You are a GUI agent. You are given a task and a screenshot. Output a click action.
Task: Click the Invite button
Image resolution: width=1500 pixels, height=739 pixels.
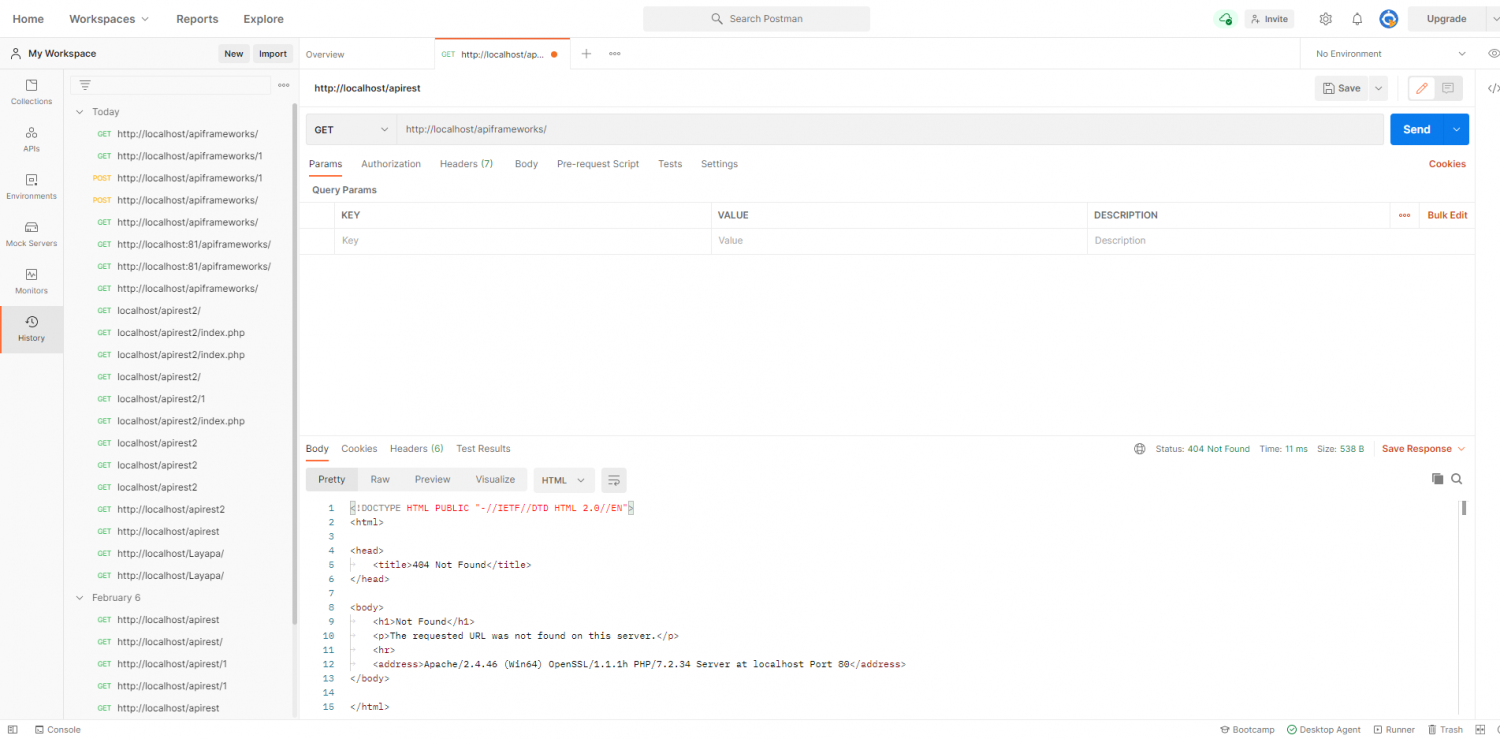(x=1269, y=19)
